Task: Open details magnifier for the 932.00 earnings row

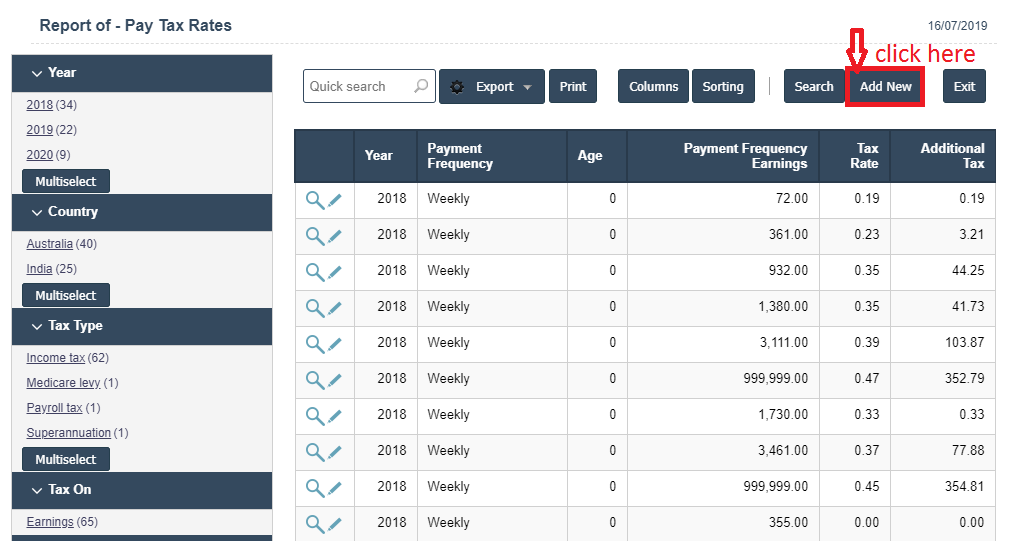Action: pyautogui.click(x=314, y=272)
